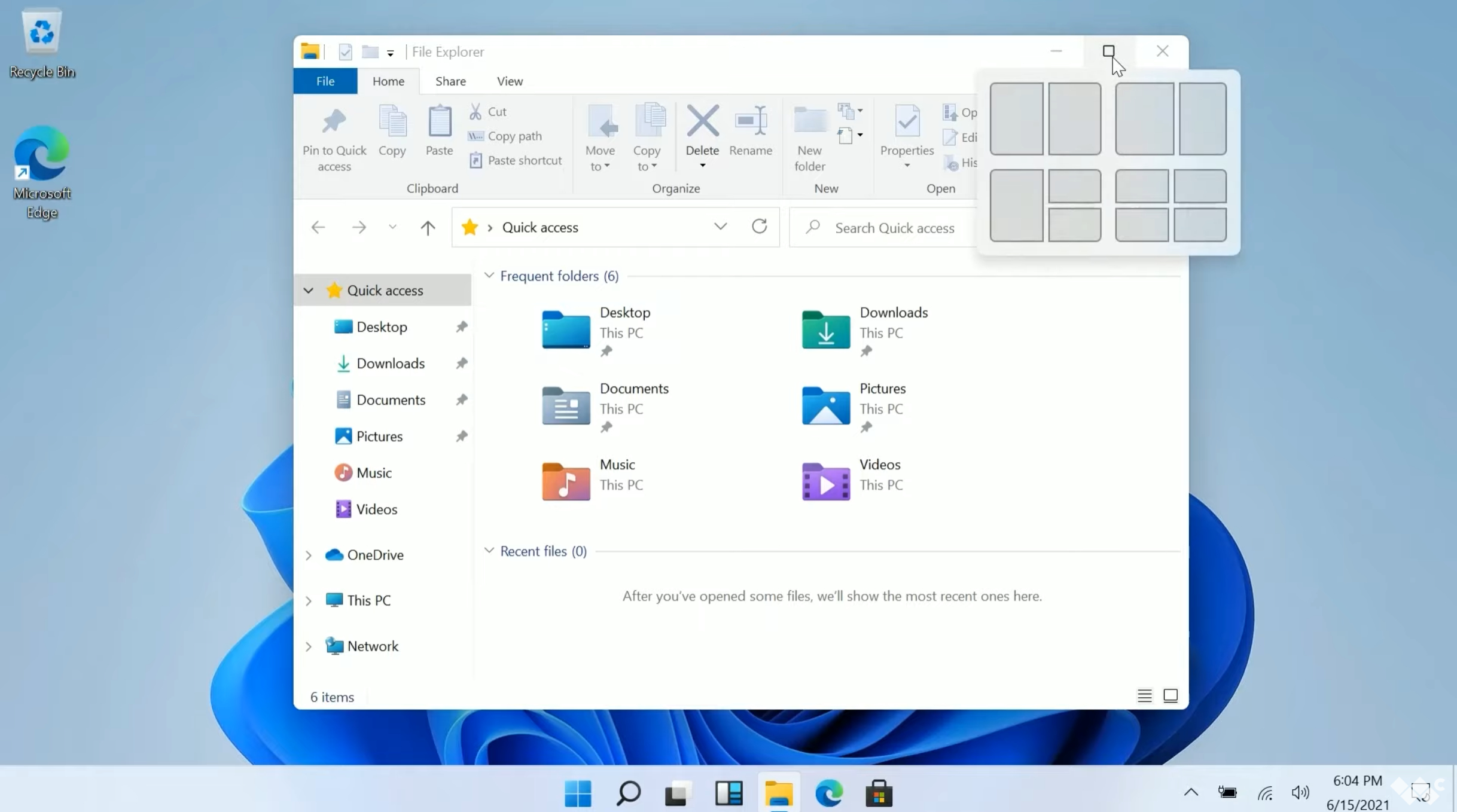Choose left zone of 50/50 snap layout
1457x812 pixels.
tap(1016, 119)
